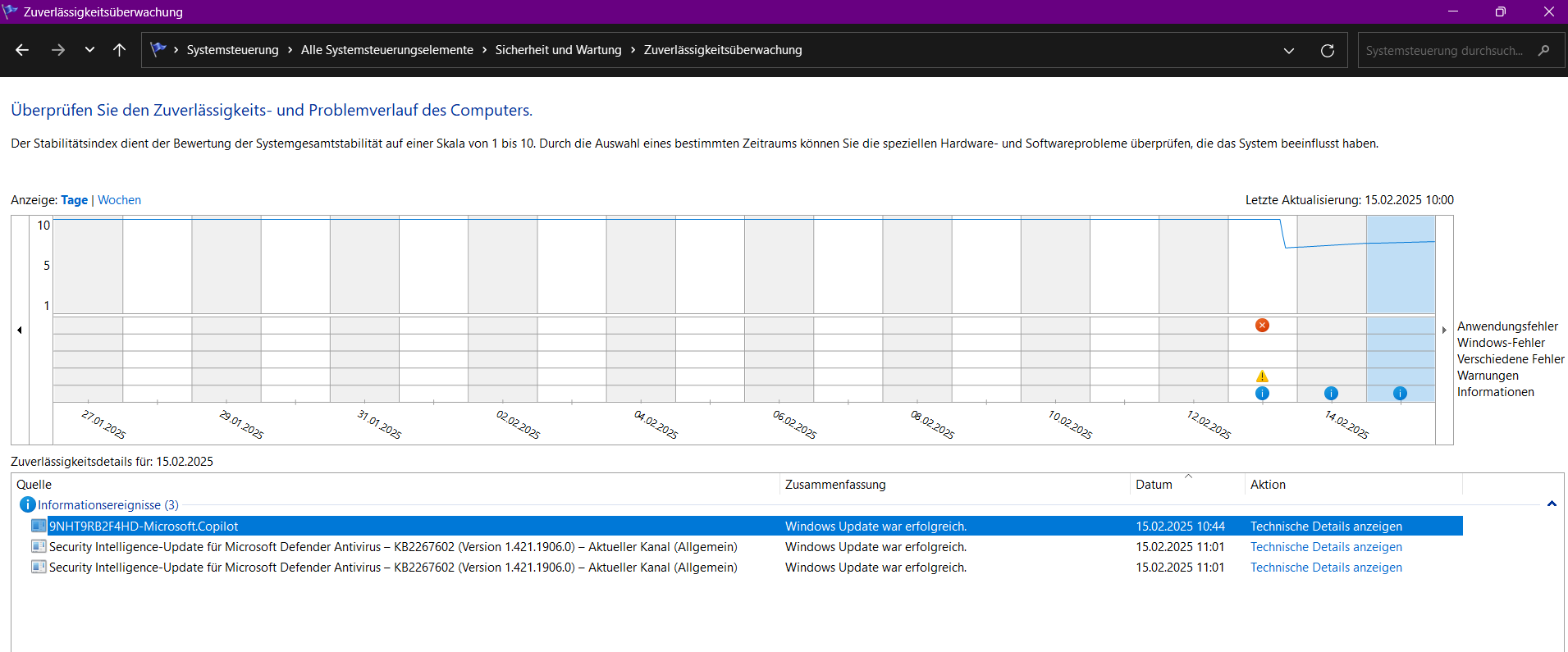Open the address bar history dropdown

[x=1289, y=50]
